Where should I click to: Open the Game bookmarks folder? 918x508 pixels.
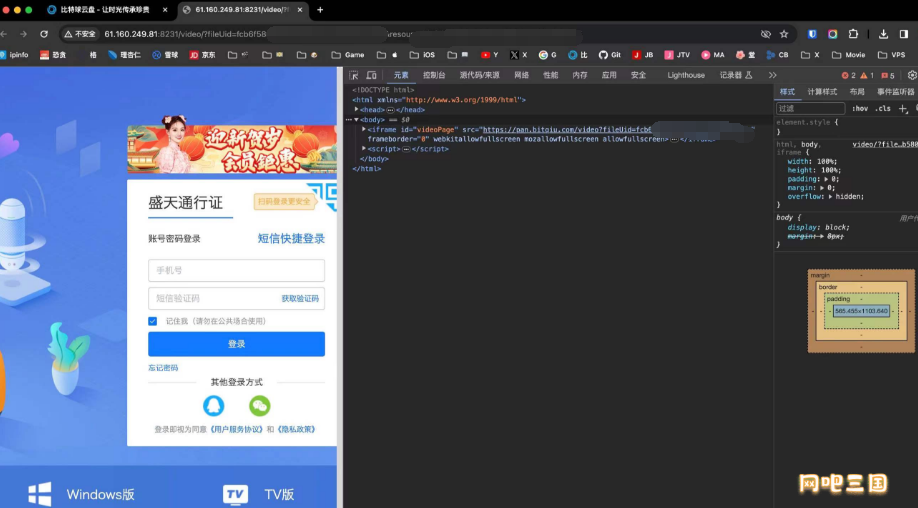coord(348,55)
